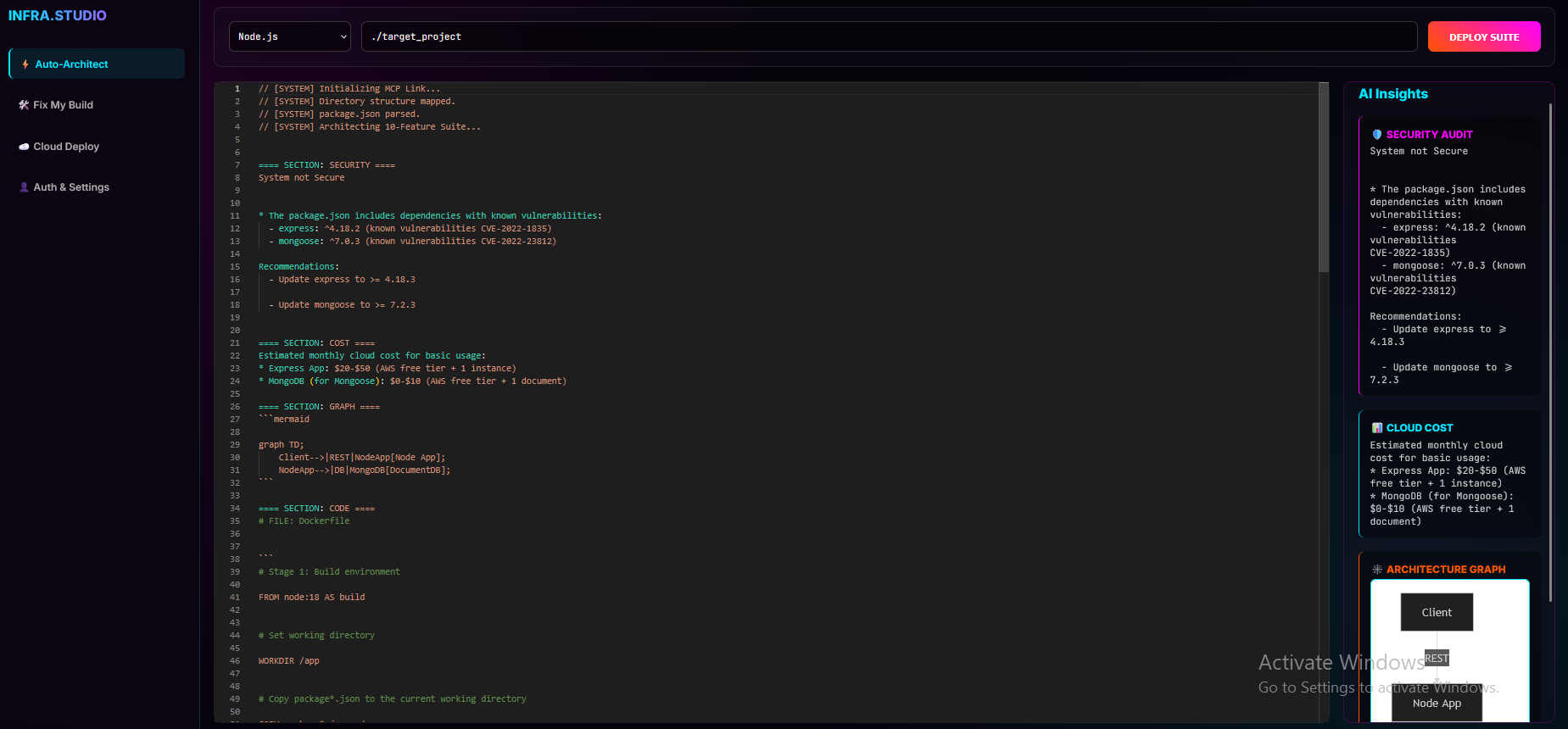Open the Auto-Architect menu item
Screen dimensions: 1568x729
[x=97, y=64]
